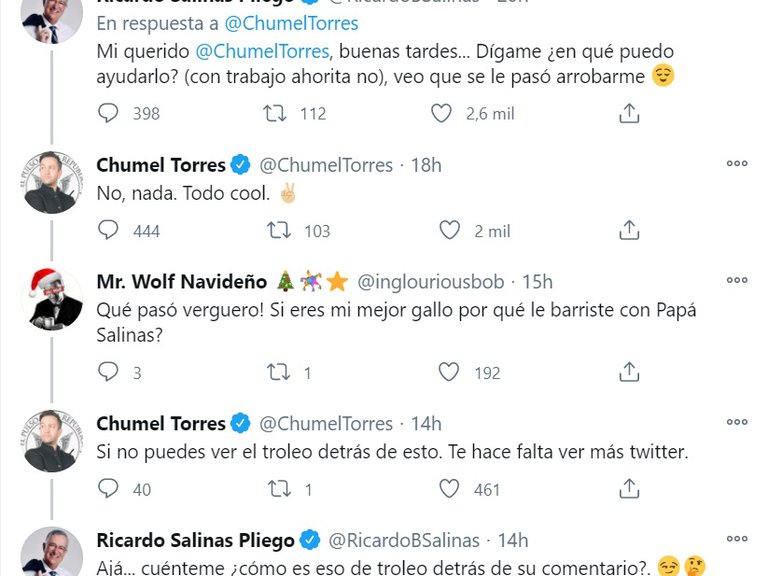
Task: Like Mr. Wolf Navideño's tweet with 192 likes
Action: click(450, 372)
